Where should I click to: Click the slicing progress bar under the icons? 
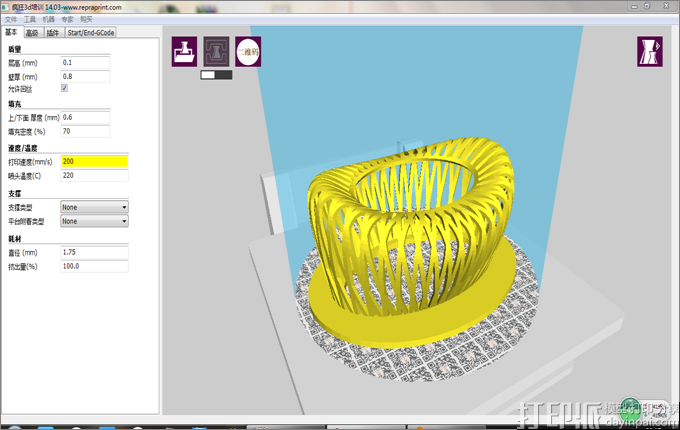[x=216, y=75]
